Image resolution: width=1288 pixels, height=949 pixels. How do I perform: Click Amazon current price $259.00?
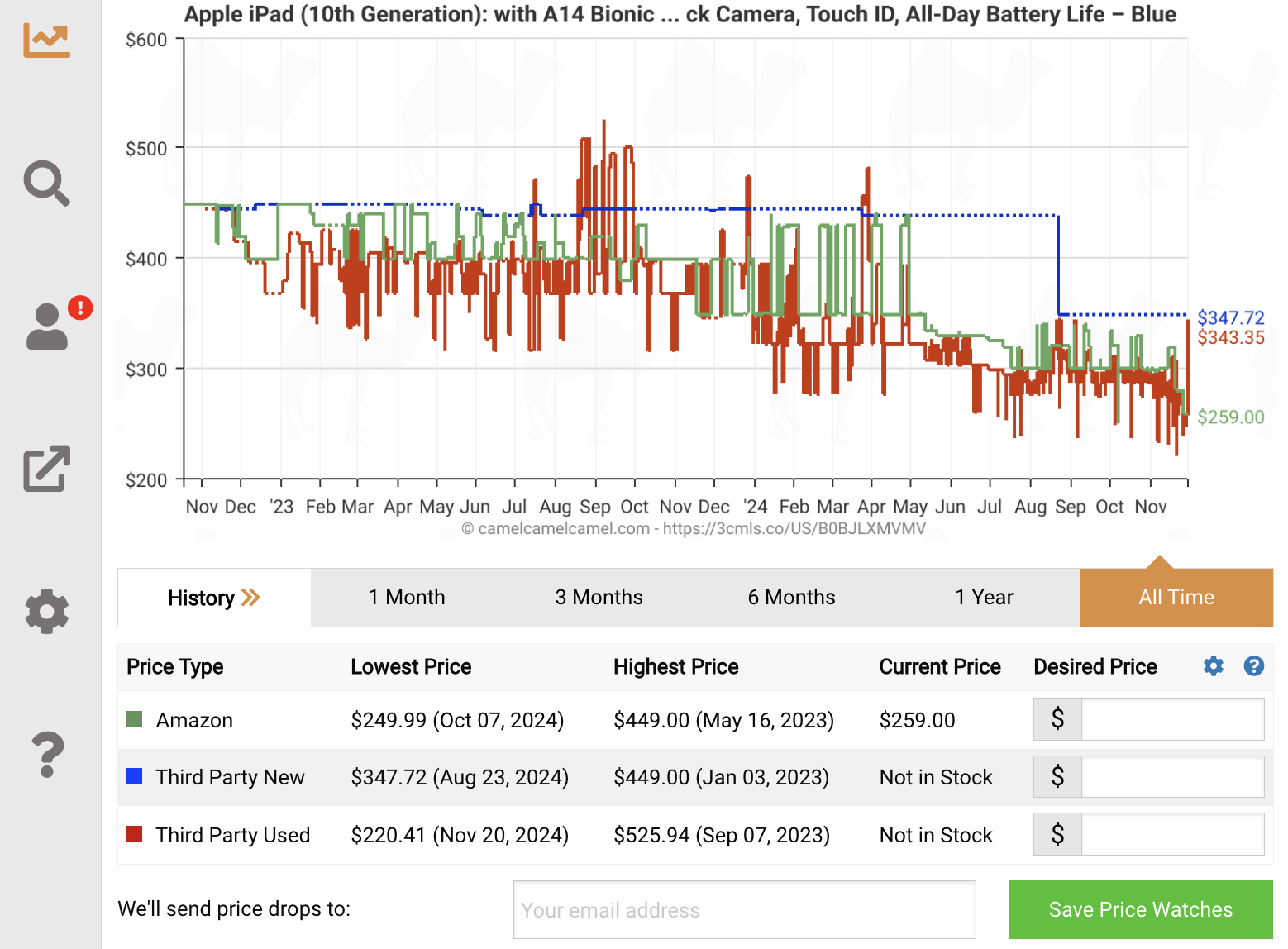(917, 720)
